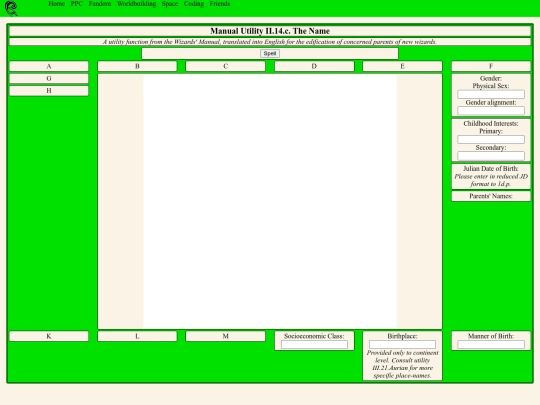Viewport: 540px width, 405px height.
Task: Click the Julian Date of Birth label
Action: [491, 169]
